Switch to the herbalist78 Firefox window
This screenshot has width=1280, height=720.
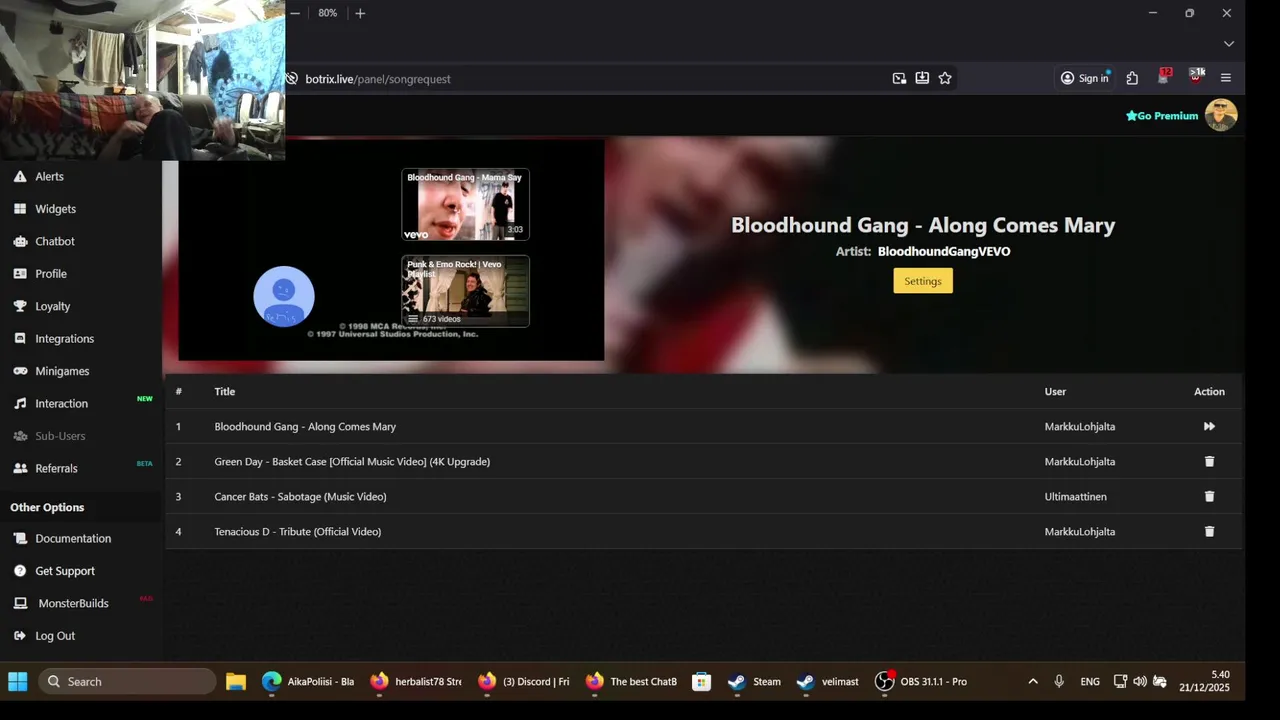tap(416, 681)
